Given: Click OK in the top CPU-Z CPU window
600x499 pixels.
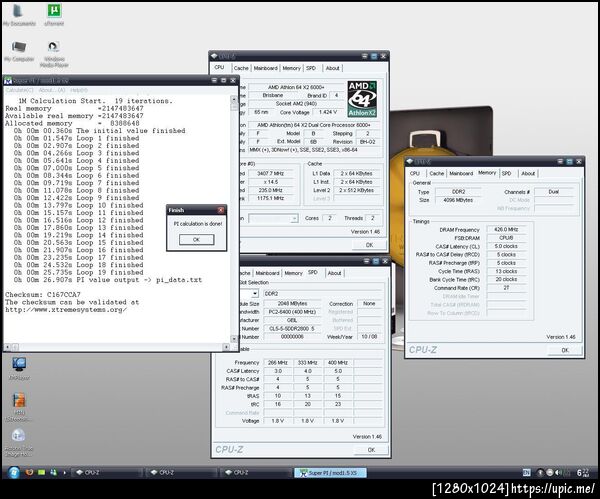Looking at the screenshot, I should click(369, 245).
